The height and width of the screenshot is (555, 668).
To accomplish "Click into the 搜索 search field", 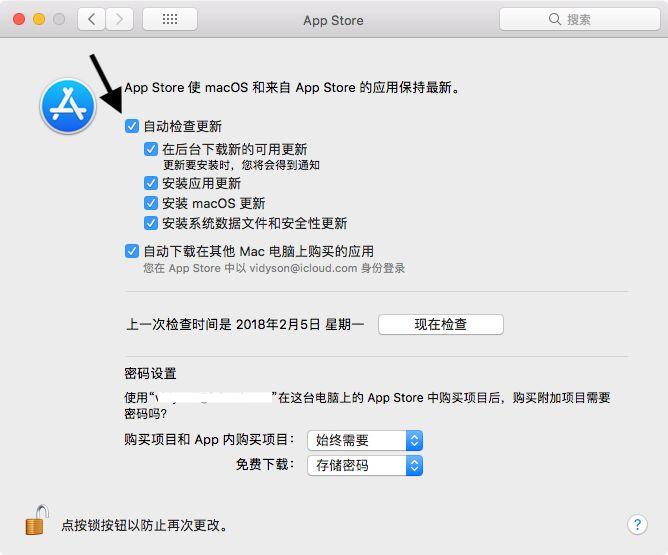I will tap(579, 19).
